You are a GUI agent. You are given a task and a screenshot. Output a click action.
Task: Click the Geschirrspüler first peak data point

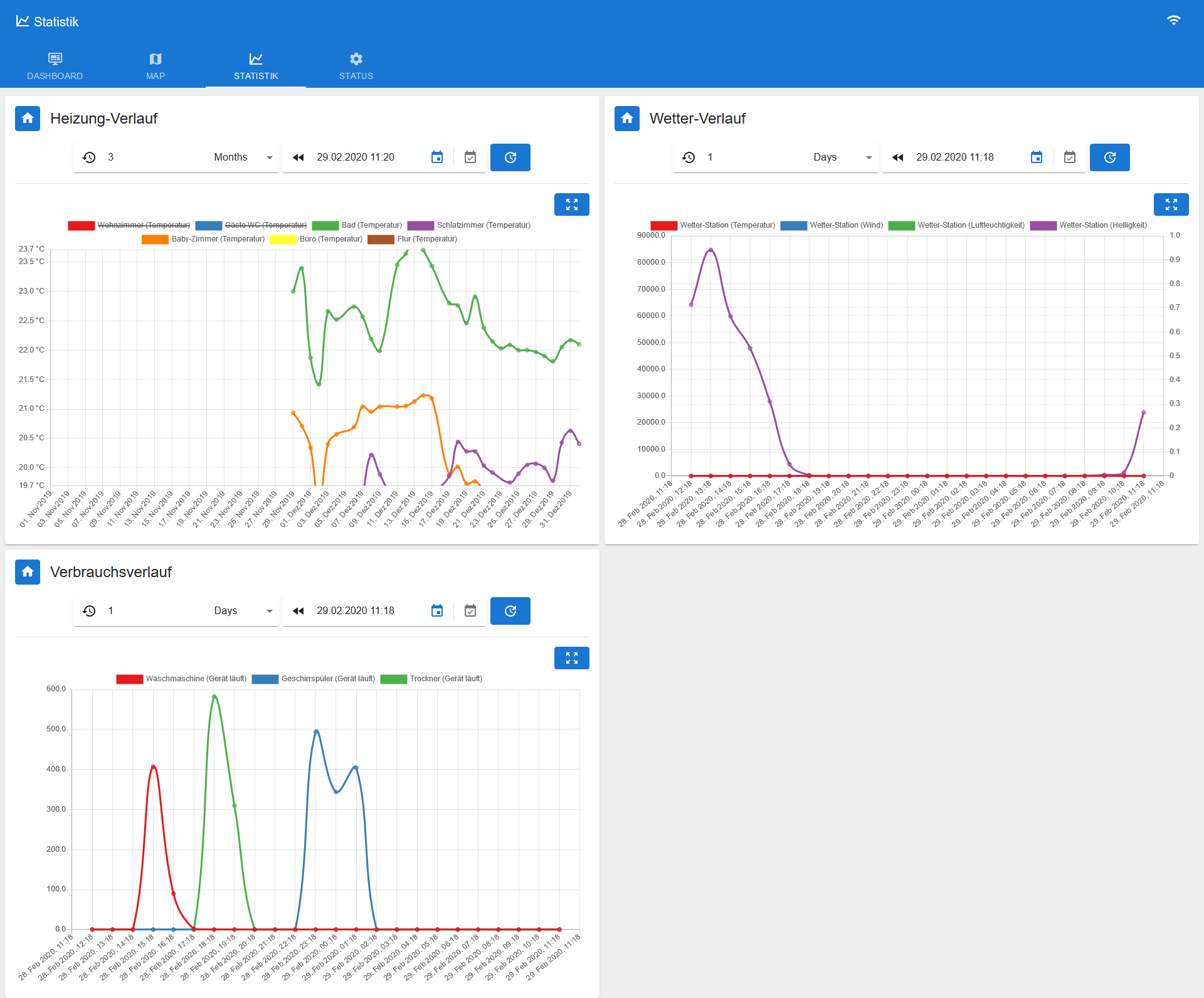click(x=316, y=731)
